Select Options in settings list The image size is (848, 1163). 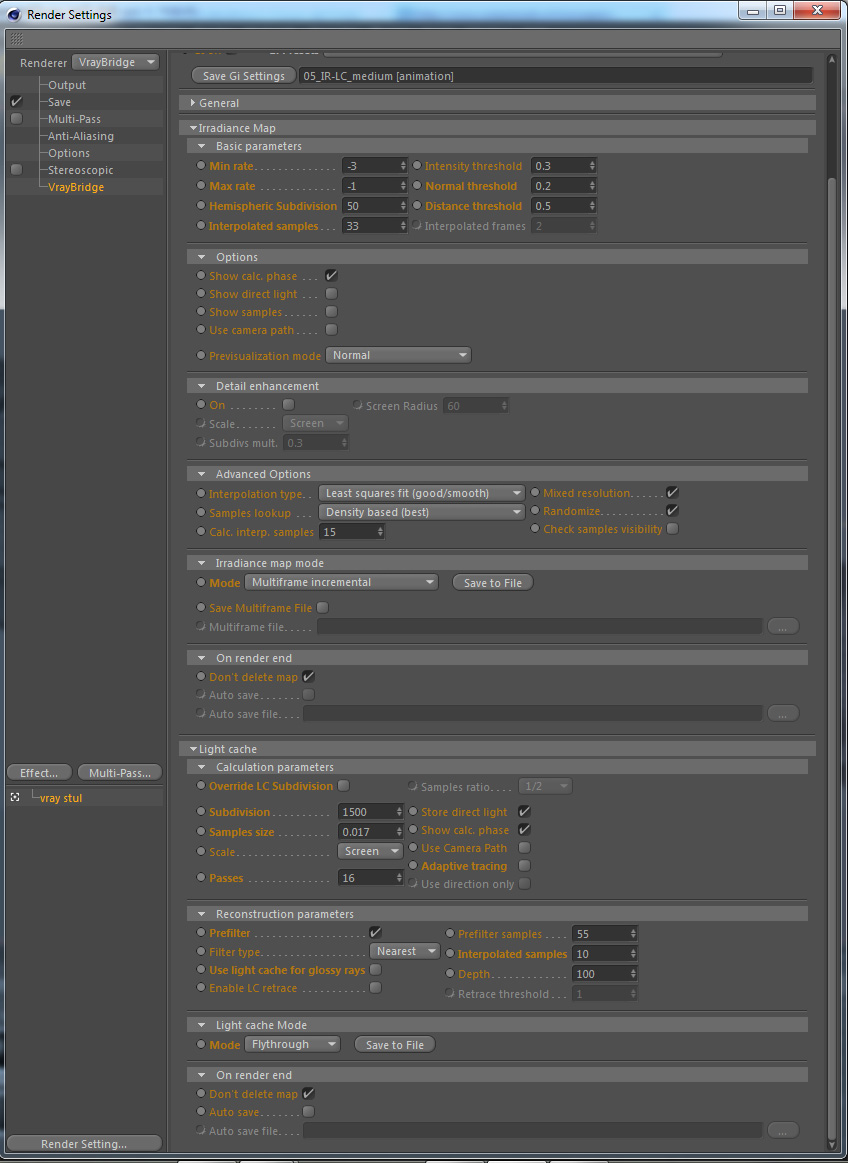(x=69, y=154)
